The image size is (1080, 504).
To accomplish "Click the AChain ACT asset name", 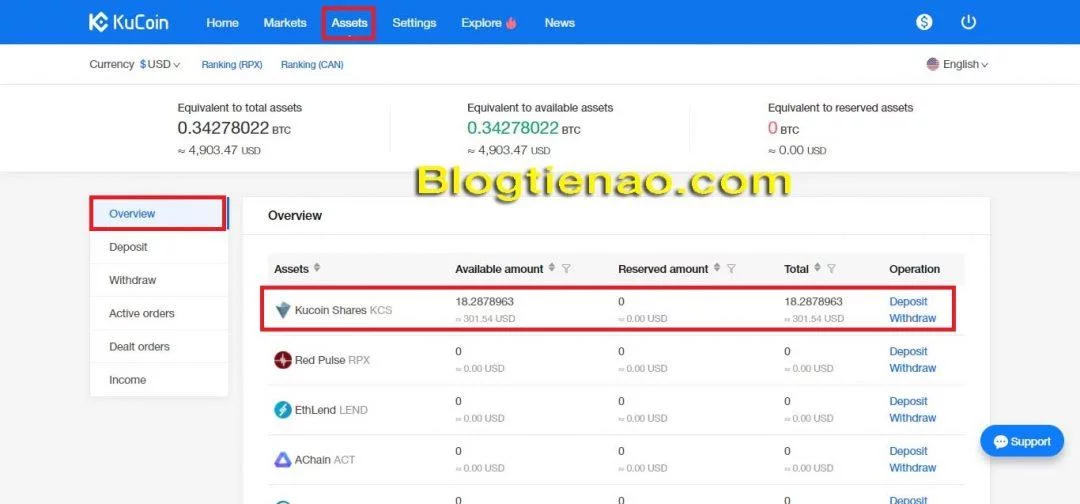I will (324, 459).
